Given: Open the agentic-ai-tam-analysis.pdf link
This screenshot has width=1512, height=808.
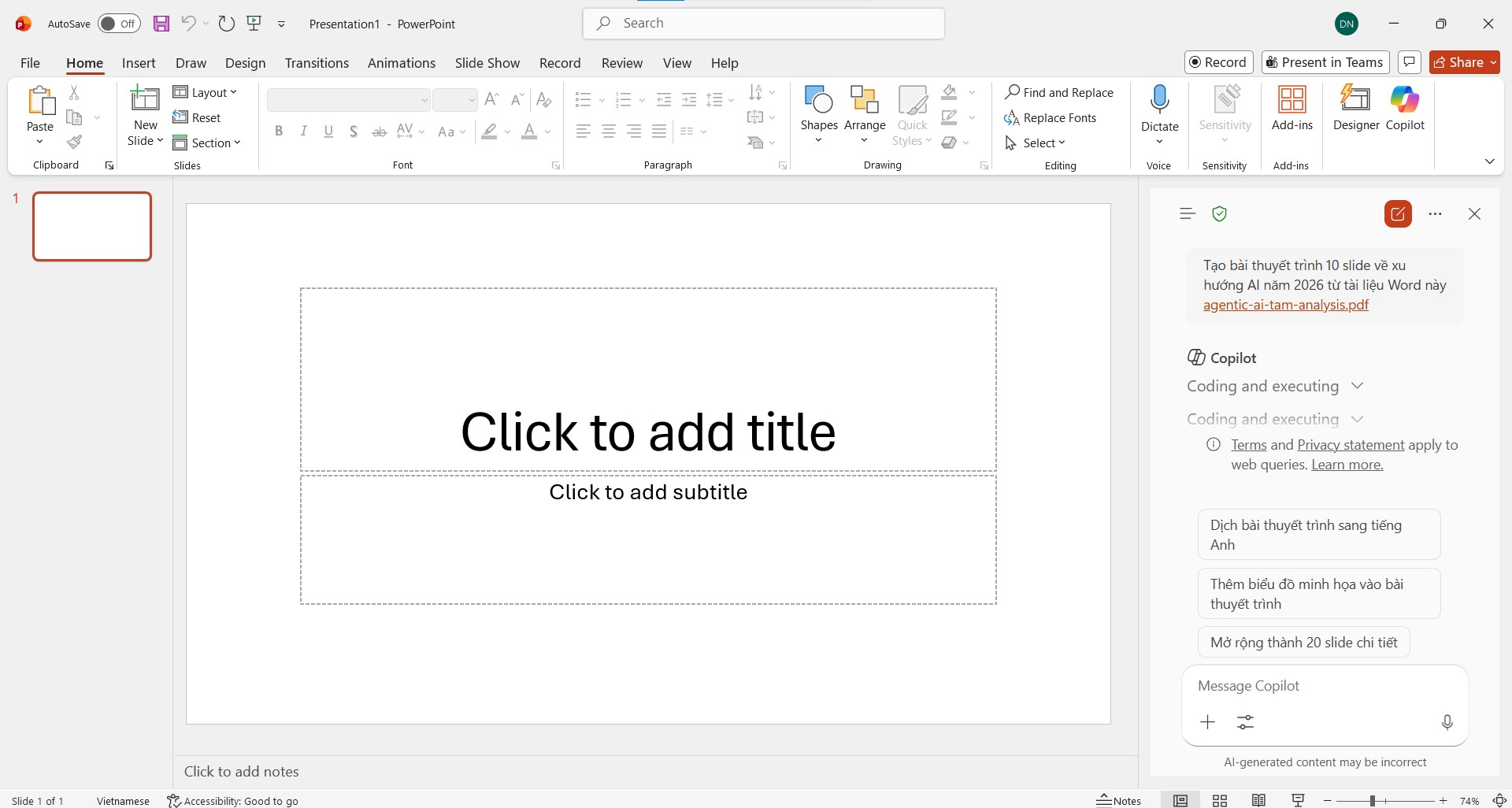Looking at the screenshot, I should click(1285, 305).
